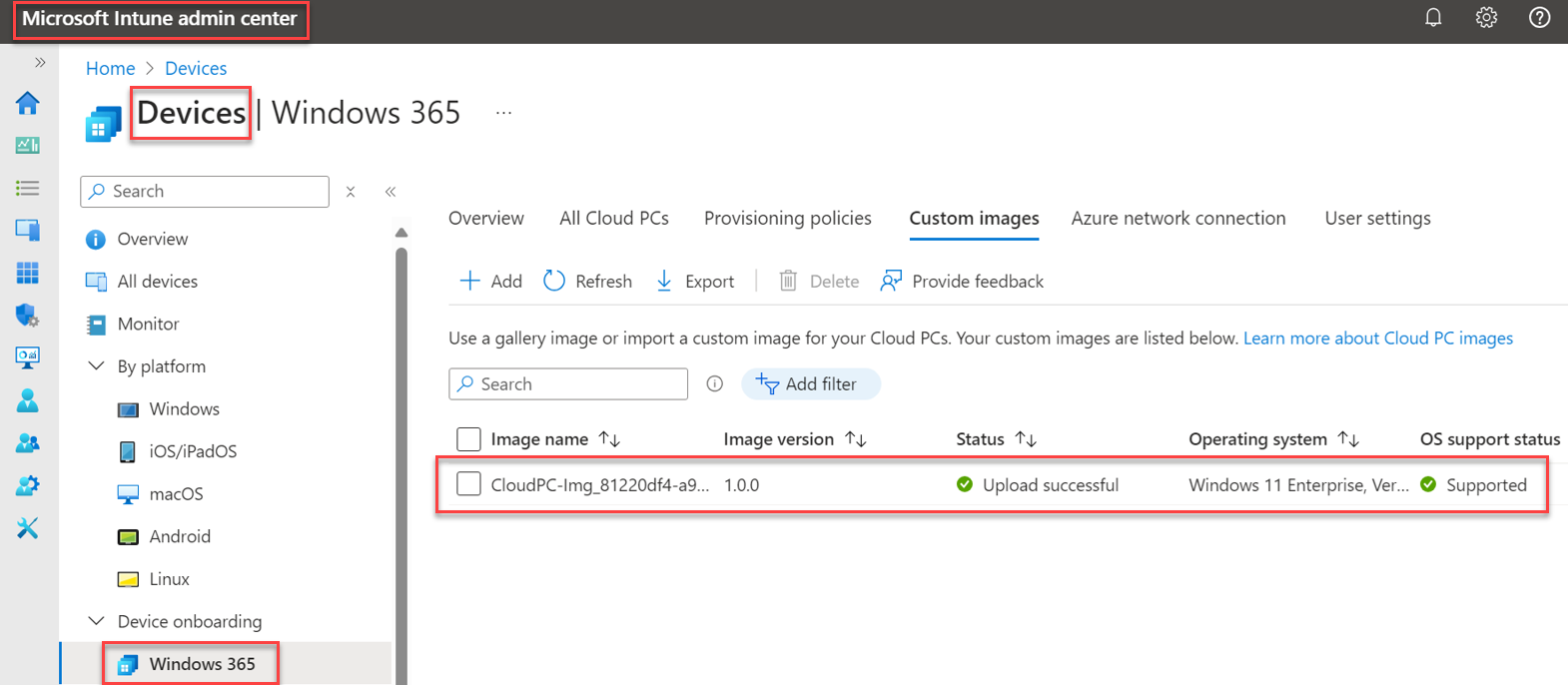Go to Home in the left rail
1568x685 pixels.
coord(28,103)
